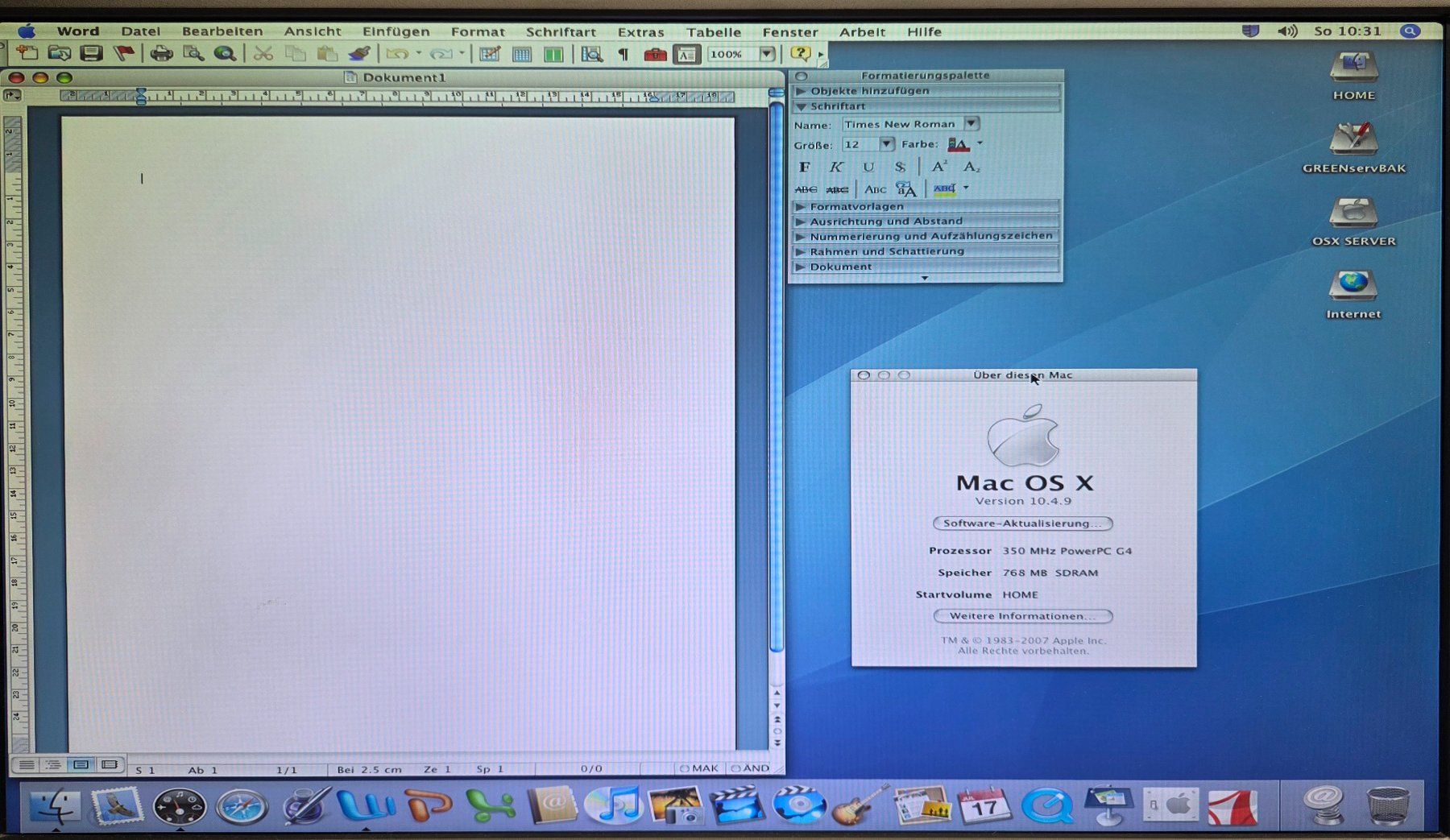Open iTunes from the Dock
This screenshot has width=1450, height=840.
pos(613,804)
